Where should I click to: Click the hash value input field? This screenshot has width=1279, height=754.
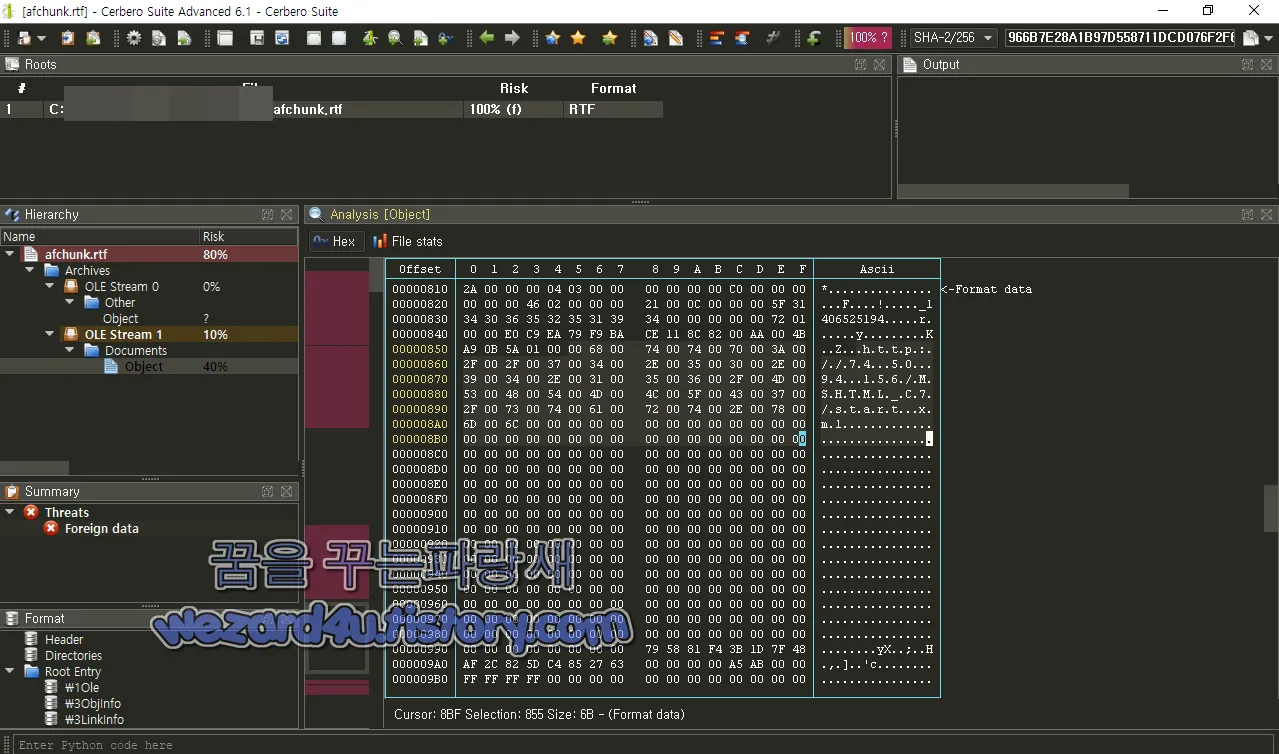pyautogui.click(x=1120, y=38)
